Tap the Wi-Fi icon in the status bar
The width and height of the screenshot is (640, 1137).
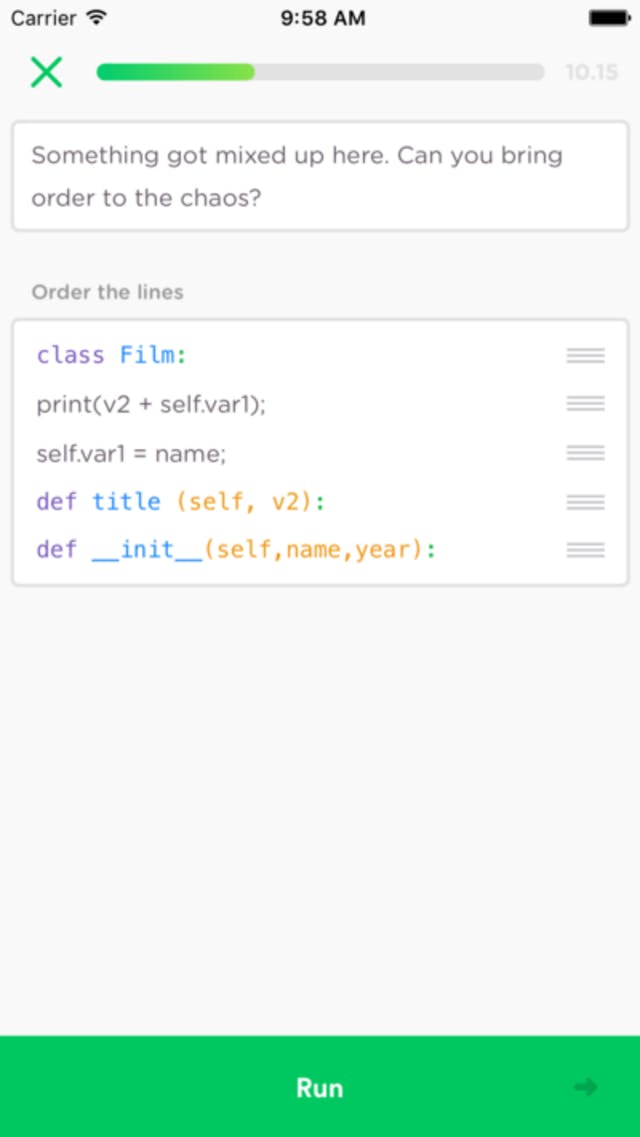[x=96, y=18]
